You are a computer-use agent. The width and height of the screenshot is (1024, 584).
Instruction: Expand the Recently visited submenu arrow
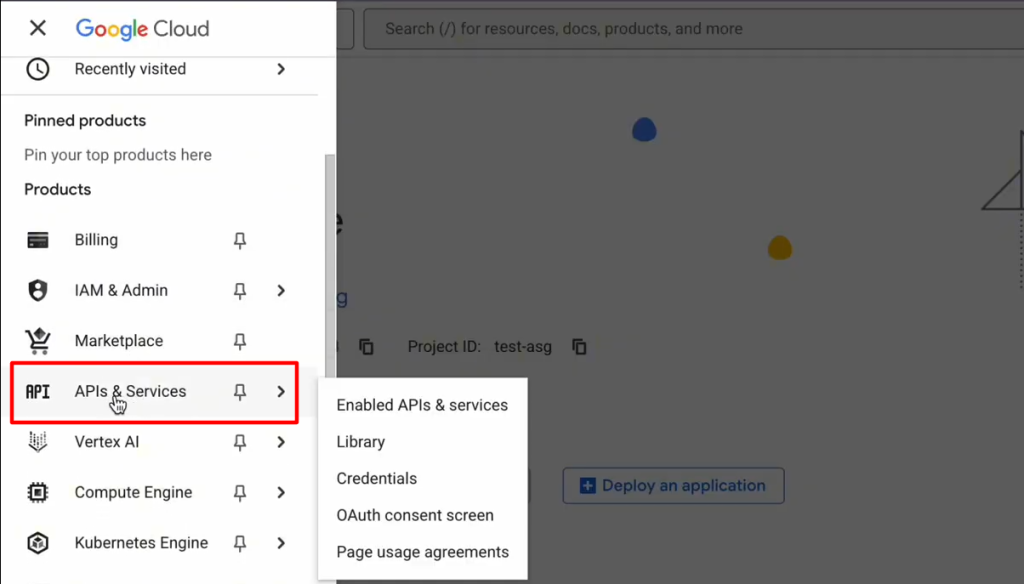coord(281,69)
